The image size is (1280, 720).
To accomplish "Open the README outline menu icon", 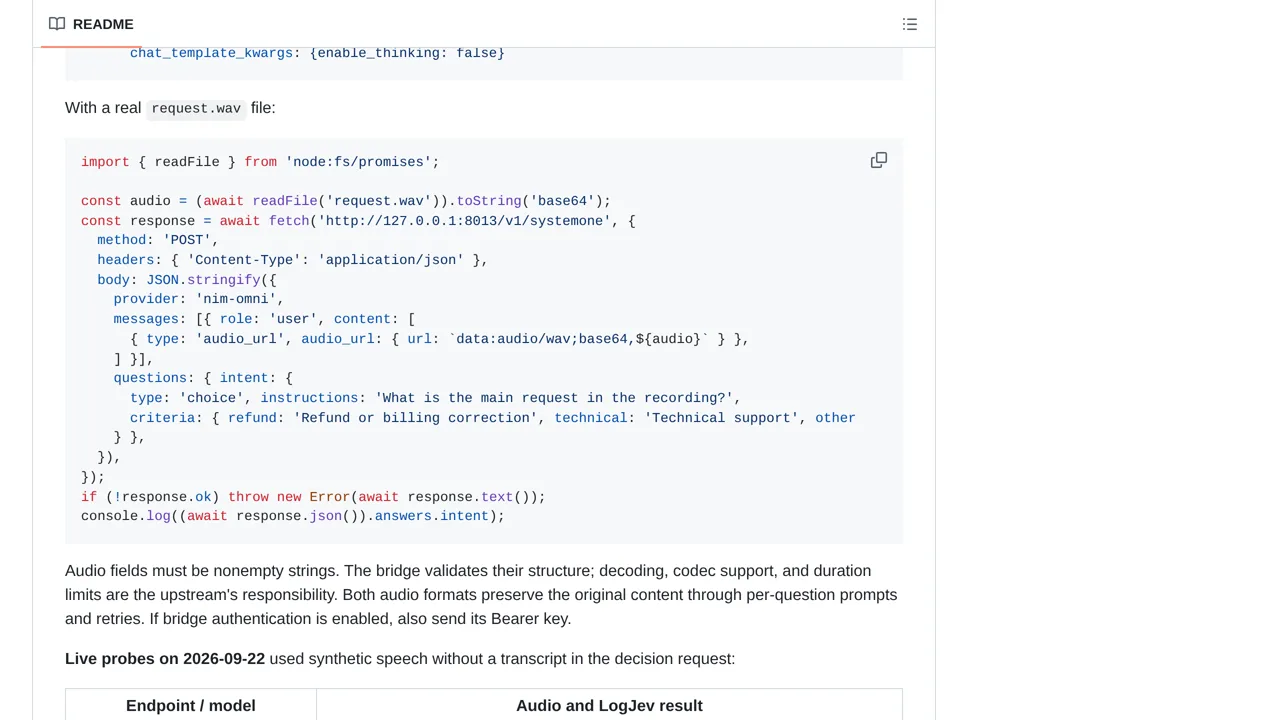I will tap(909, 24).
